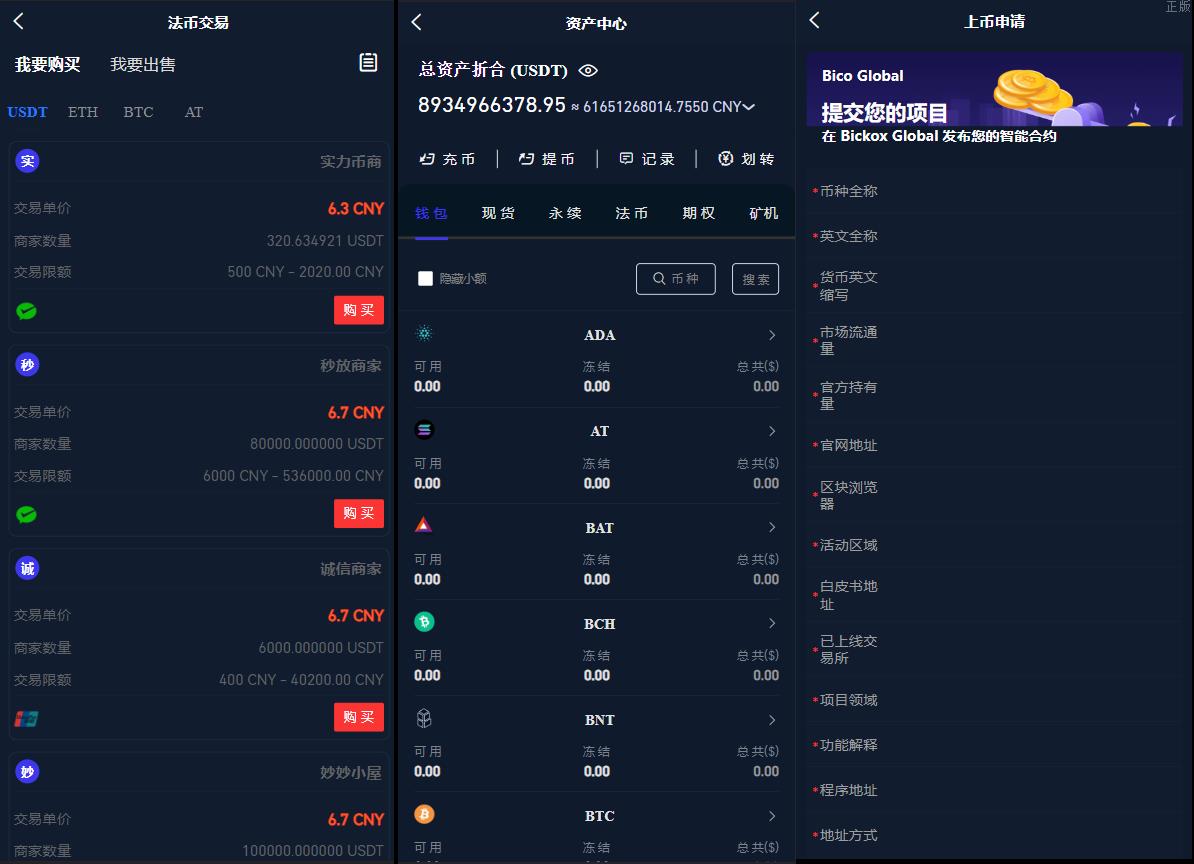Click 购买 for 实力币商 merchant
The height and width of the screenshot is (864, 1194).
[358, 310]
